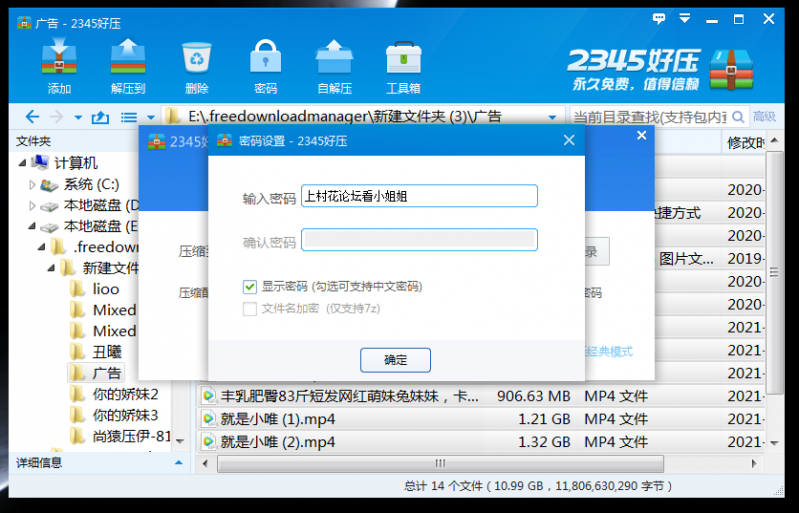Click the 自解压 (Self-extract) toolbar icon
This screenshot has width=799, height=513.
[x=333, y=65]
